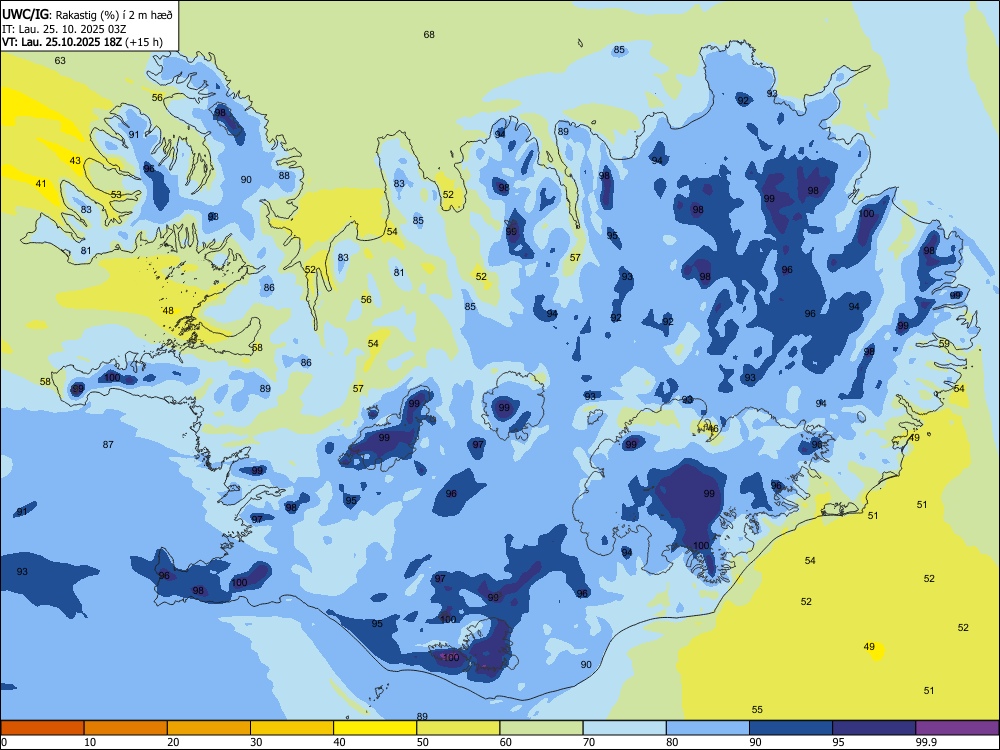Click the purple legend swatch above 99.9
1000x750 pixels.
click(x=957, y=728)
